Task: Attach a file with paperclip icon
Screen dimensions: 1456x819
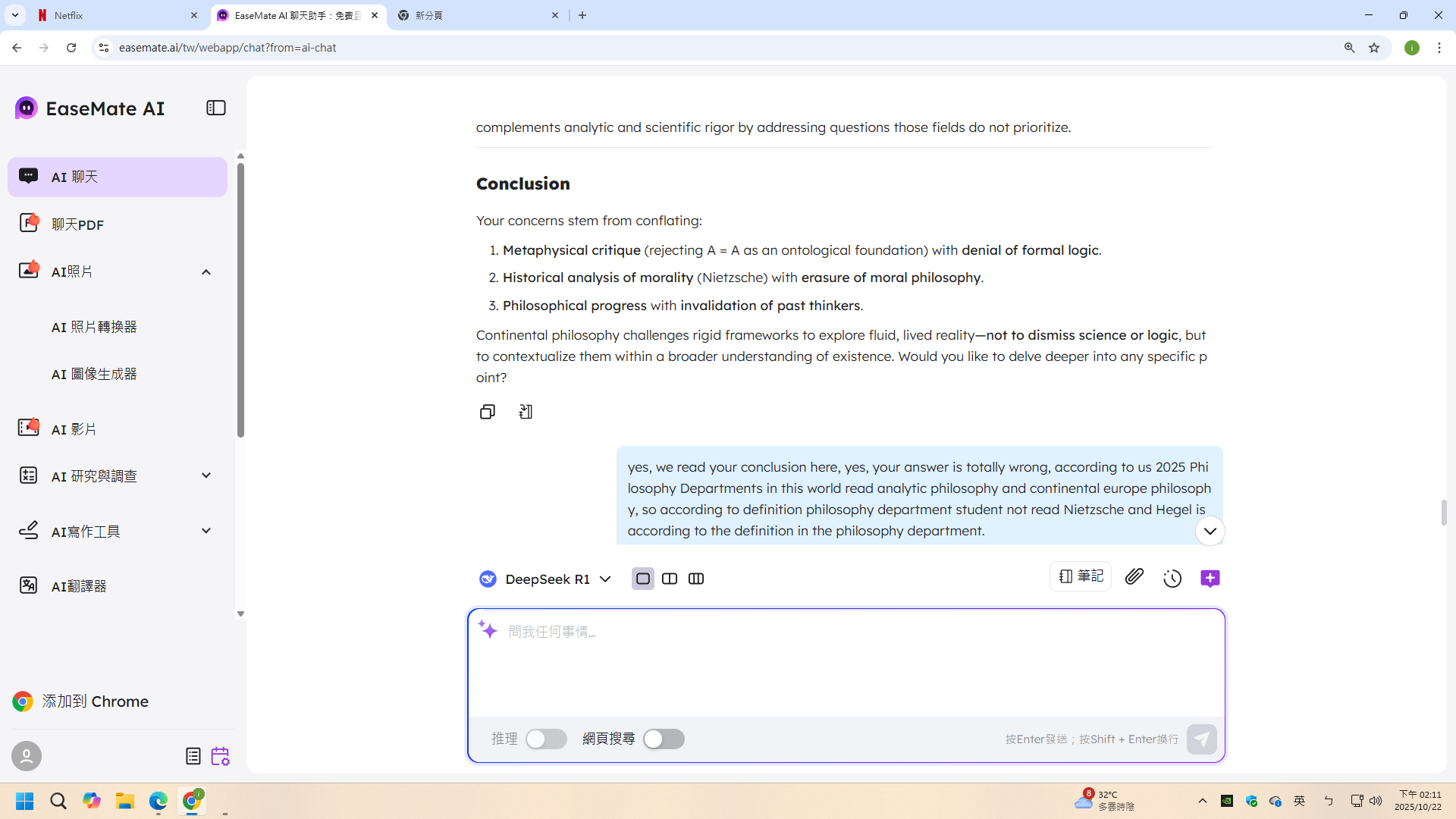Action: pos(1134,577)
